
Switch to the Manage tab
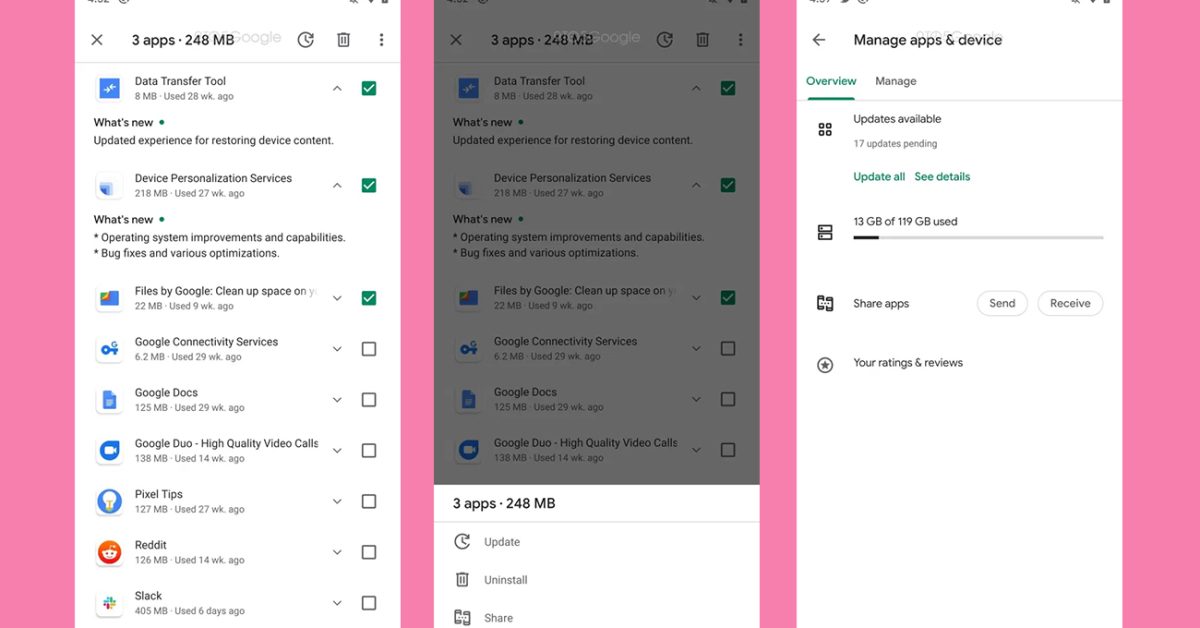(x=895, y=81)
